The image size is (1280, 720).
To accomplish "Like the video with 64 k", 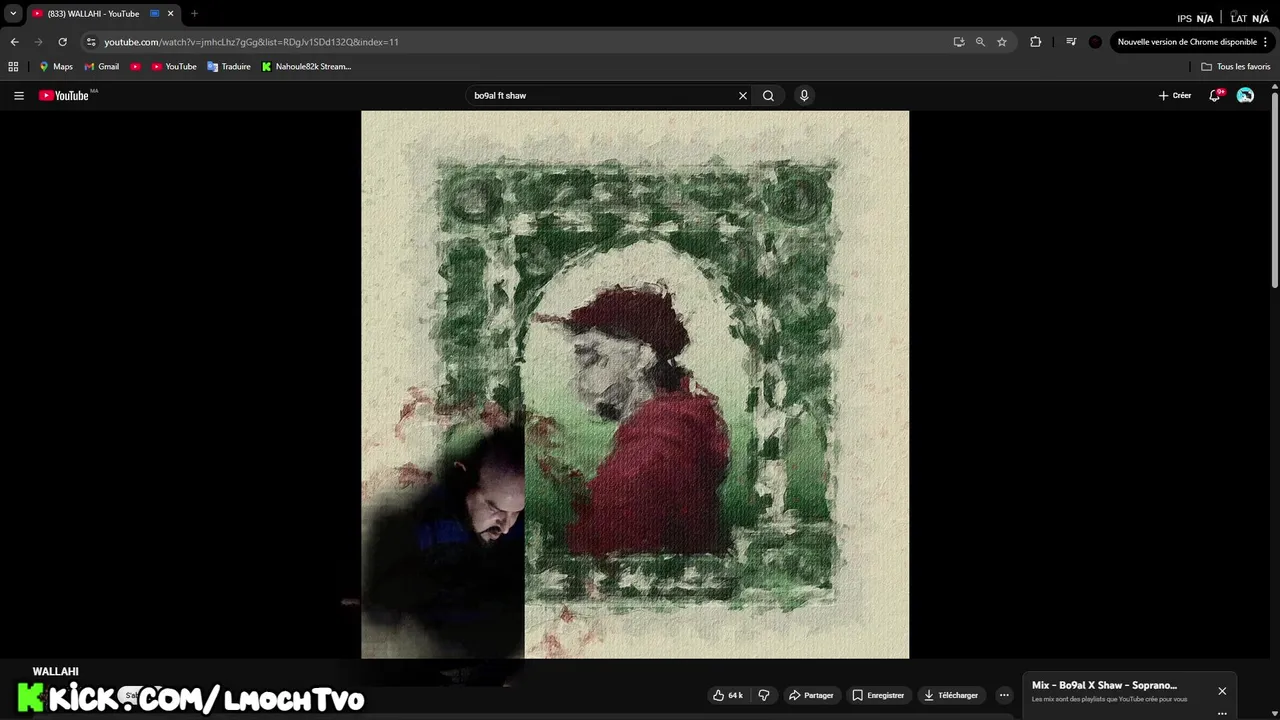I will coord(727,695).
